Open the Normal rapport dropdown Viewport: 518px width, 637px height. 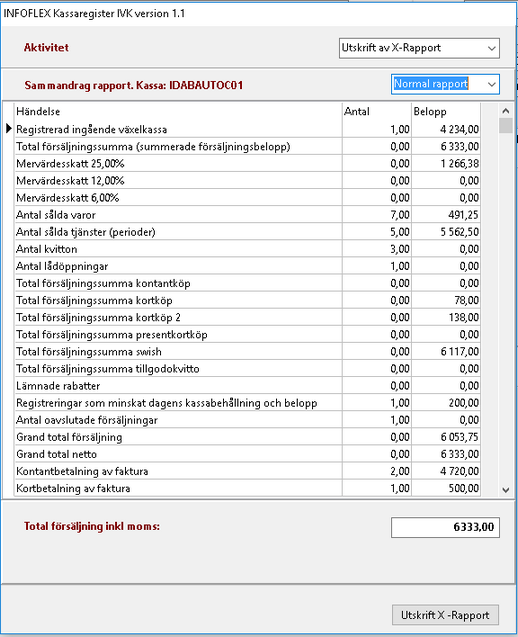click(445, 84)
